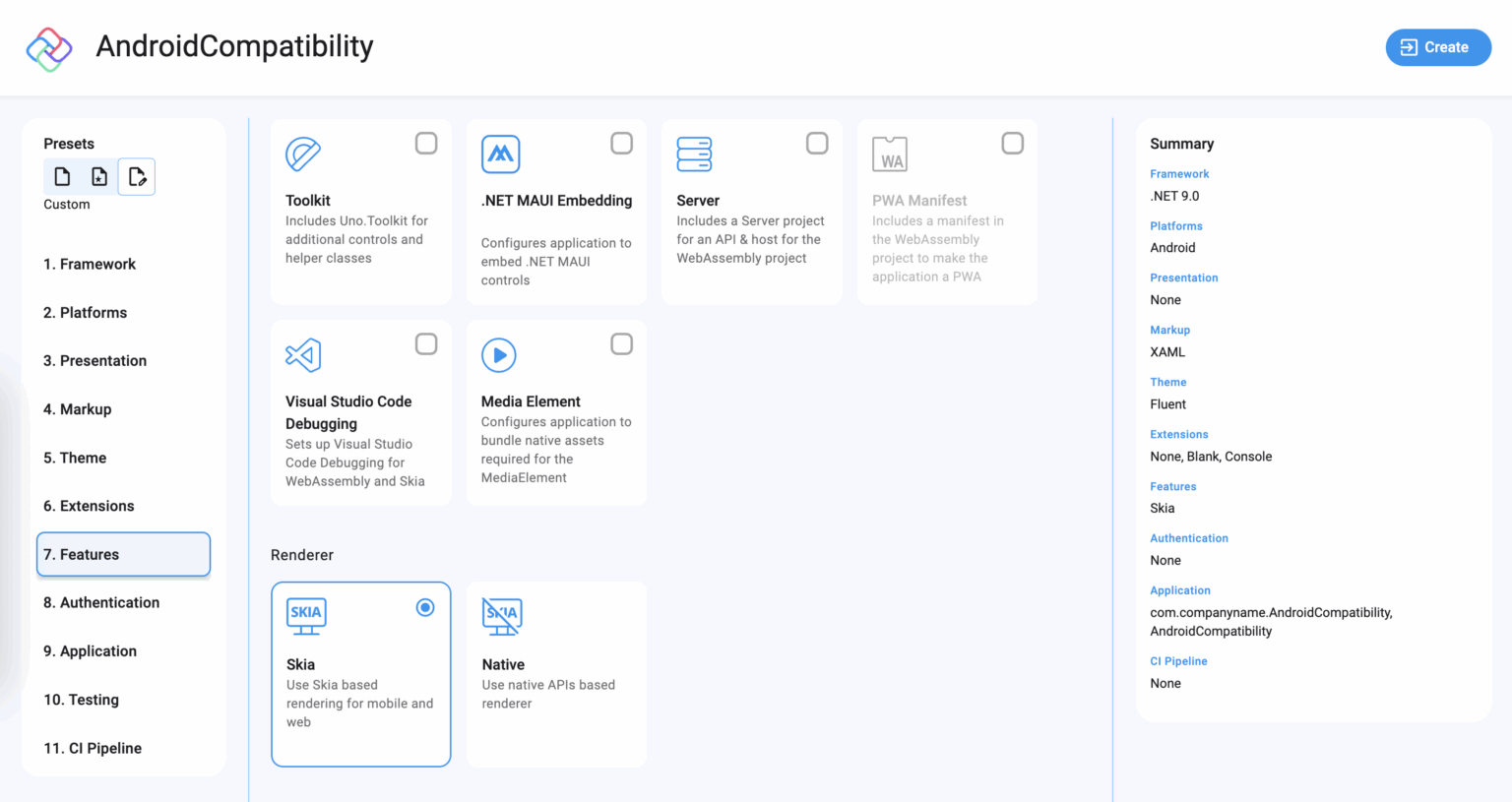Check the Media Element checkbox

(x=622, y=344)
